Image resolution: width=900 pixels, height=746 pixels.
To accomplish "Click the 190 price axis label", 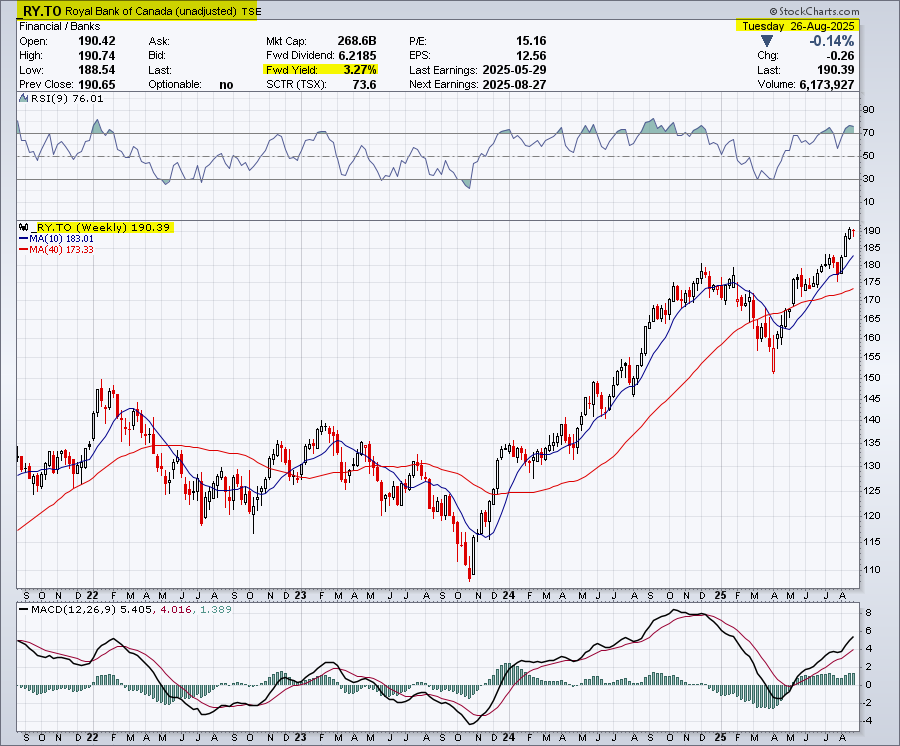I will [x=872, y=231].
